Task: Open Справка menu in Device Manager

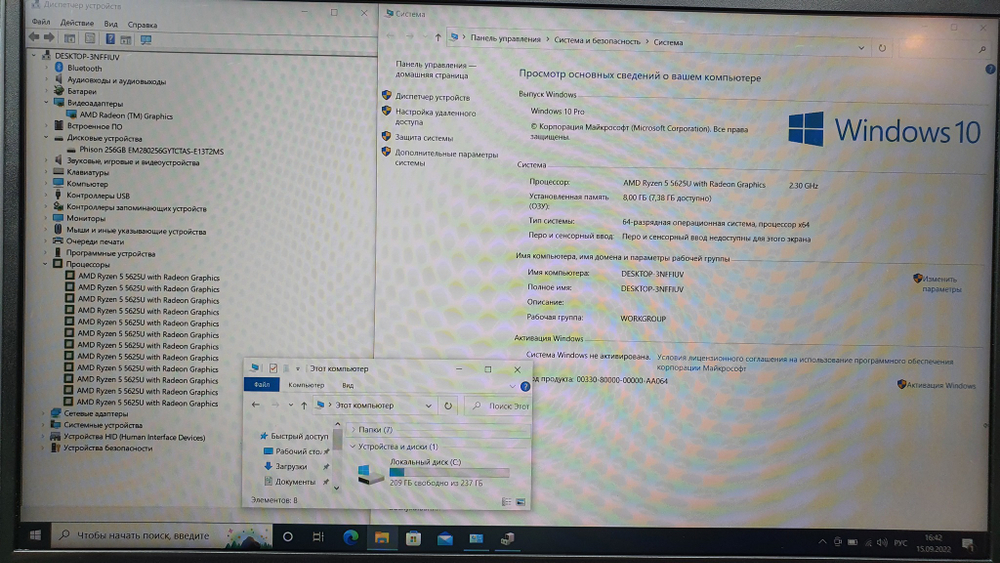Action: point(142,24)
